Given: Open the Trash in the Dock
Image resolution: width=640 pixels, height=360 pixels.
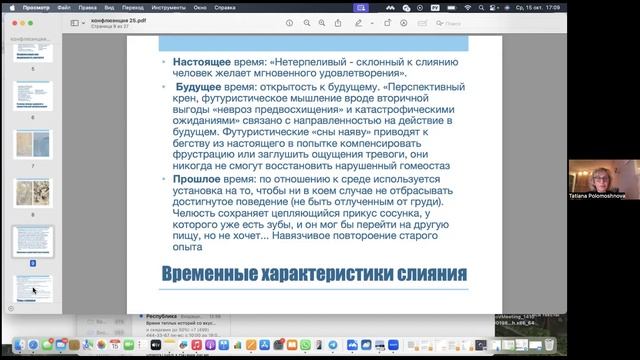Looking at the screenshot, I should coord(549,345).
